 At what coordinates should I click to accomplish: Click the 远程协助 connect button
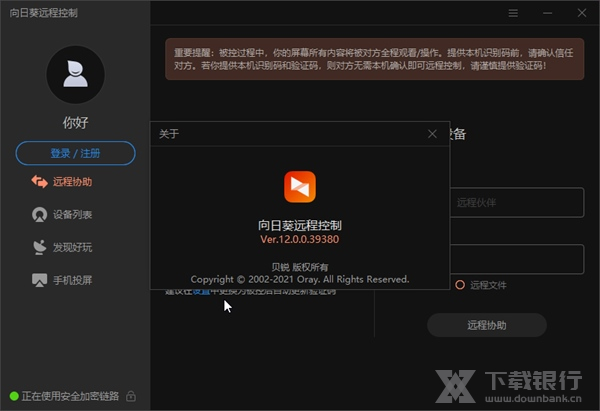pyautogui.click(x=486, y=325)
